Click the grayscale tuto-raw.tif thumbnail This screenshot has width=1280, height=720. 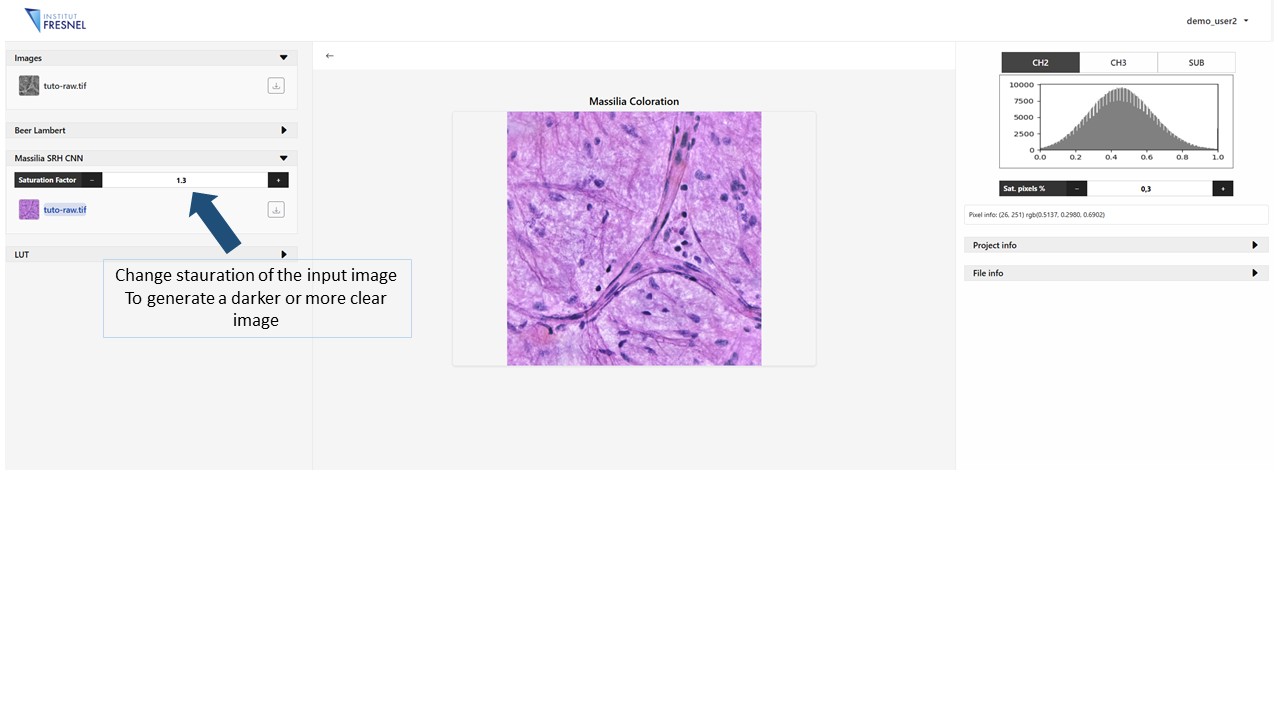[29, 86]
